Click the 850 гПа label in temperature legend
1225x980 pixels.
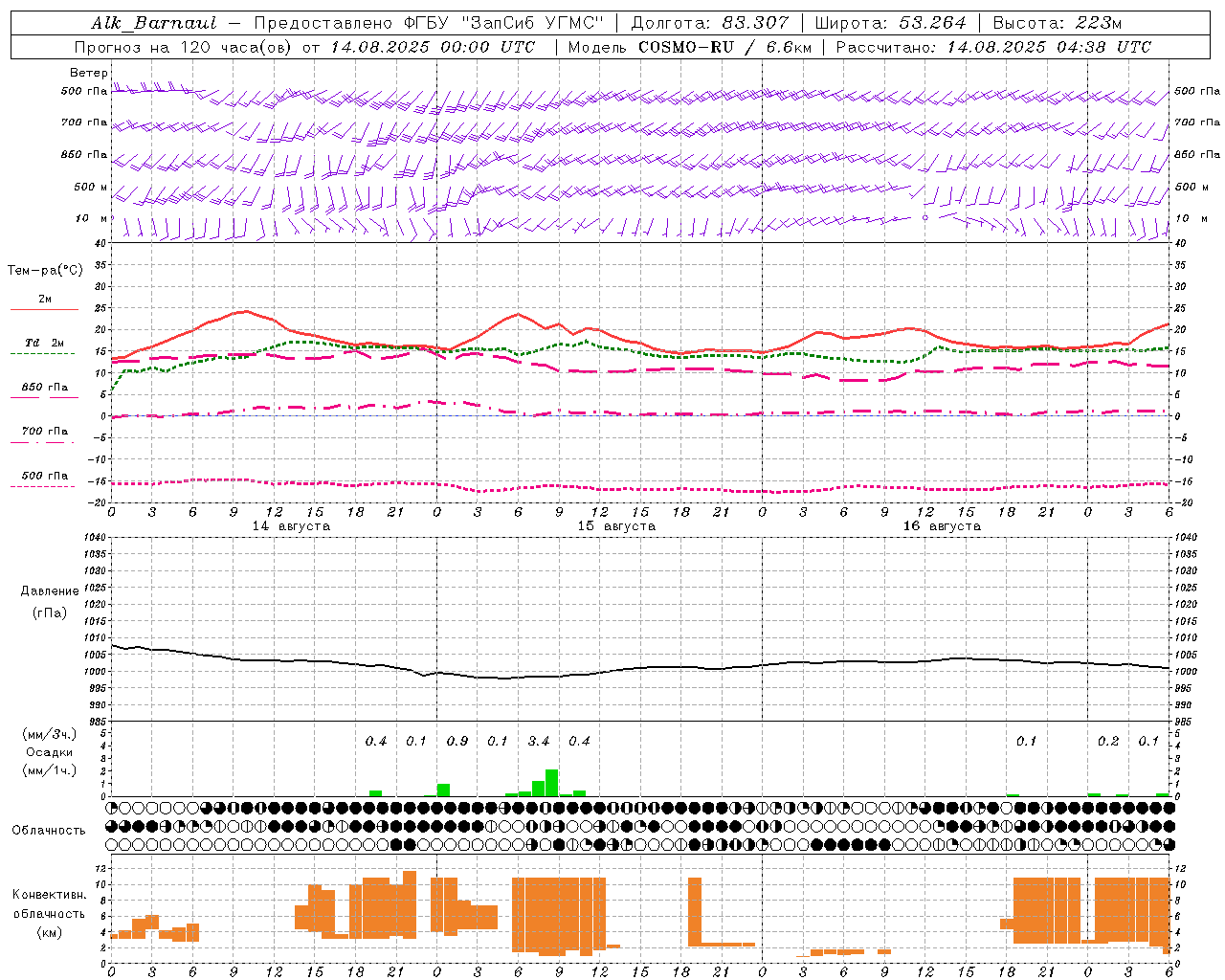click(x=45, y=388)
